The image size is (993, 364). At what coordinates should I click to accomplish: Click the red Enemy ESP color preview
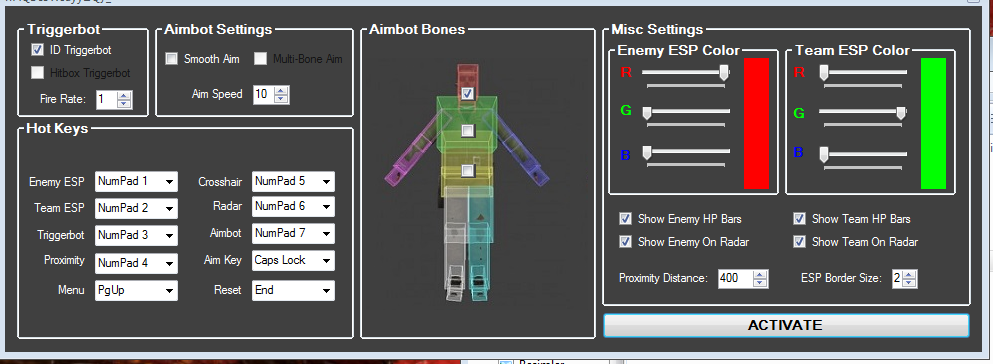(x=756, y=123)
